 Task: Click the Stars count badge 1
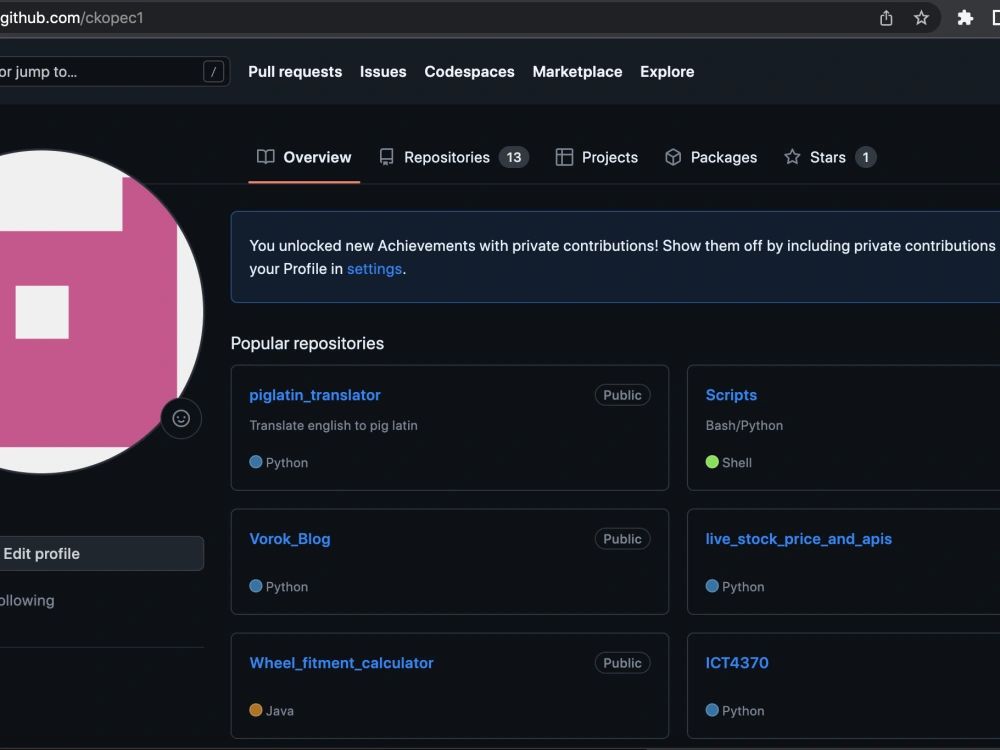point(865,158)
